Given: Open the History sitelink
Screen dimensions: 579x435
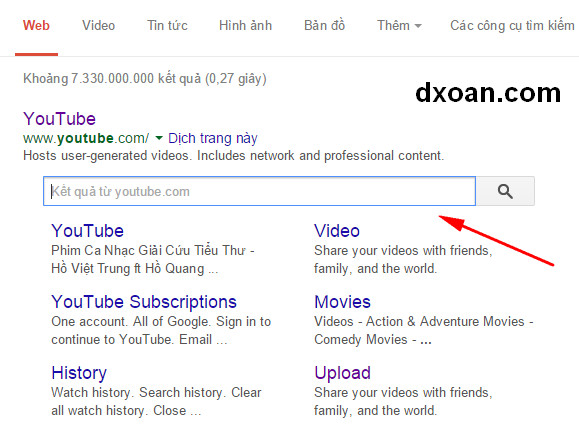Looking at the screenshot, I should click(x=79, y=373).
